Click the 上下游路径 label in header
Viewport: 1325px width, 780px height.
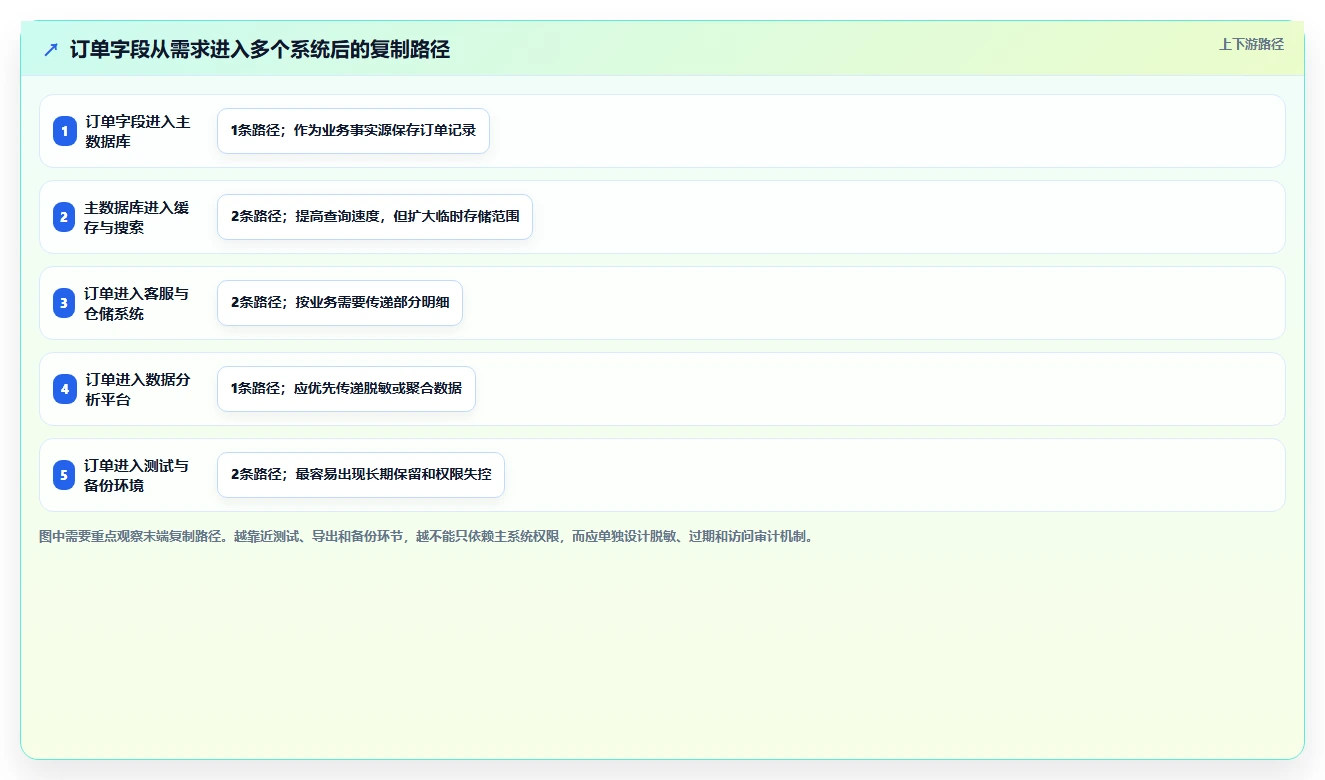tap(1251, 44)
